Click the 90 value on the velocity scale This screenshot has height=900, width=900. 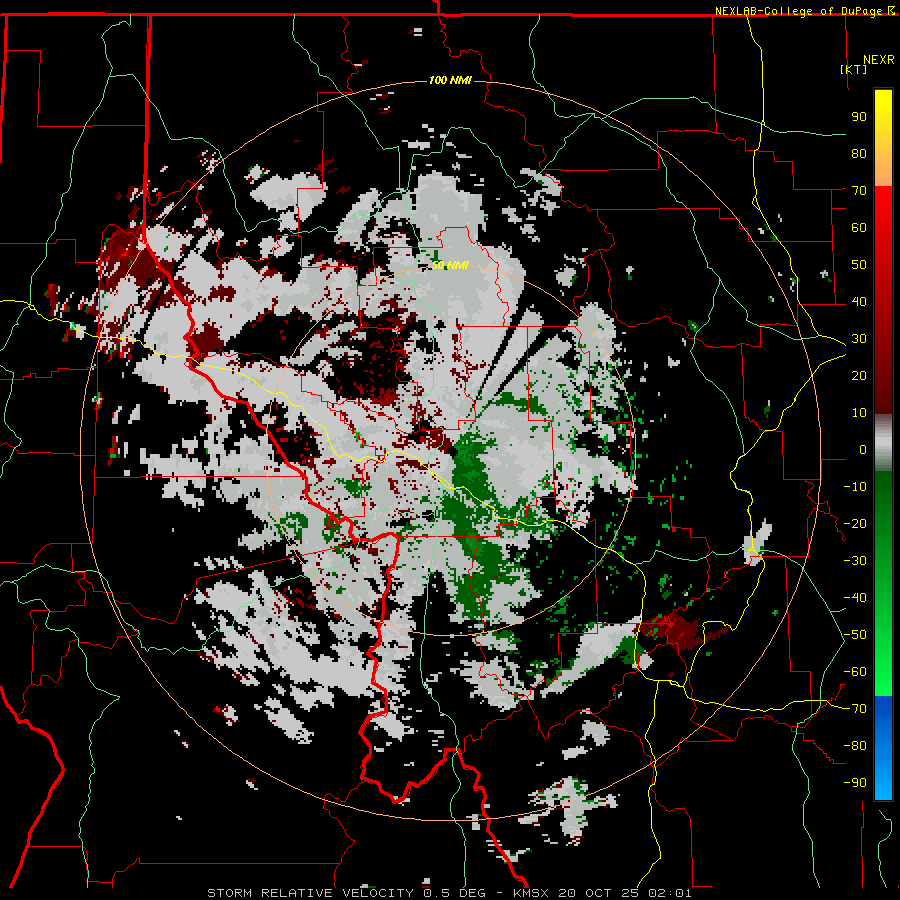[859, 117]
